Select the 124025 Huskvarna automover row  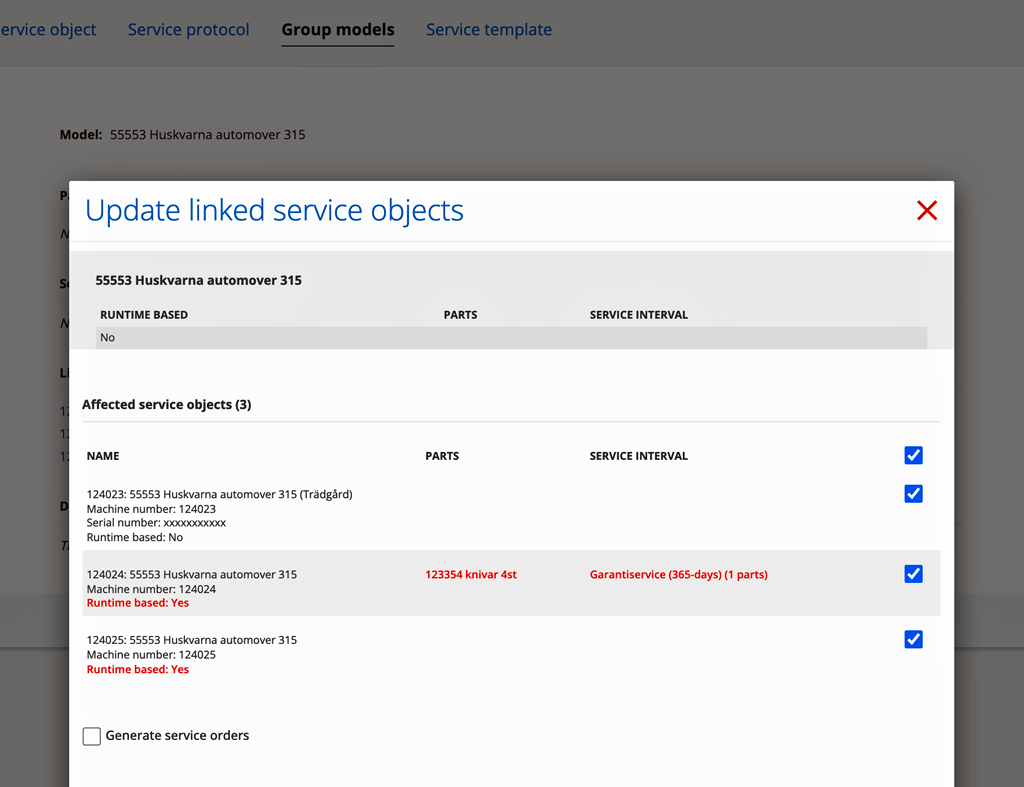(511, 654)
